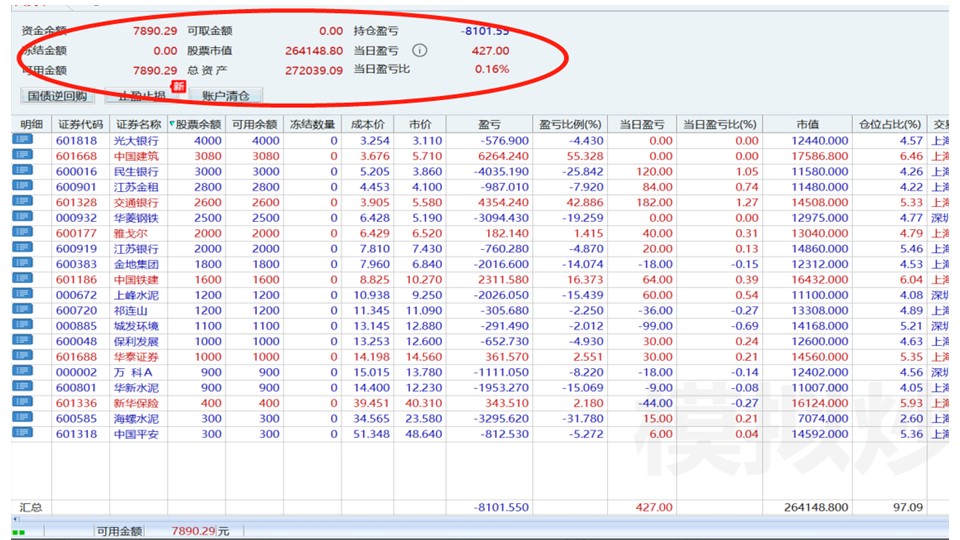Click the 华泰证券 row details icon

click(x=23, y=356)
